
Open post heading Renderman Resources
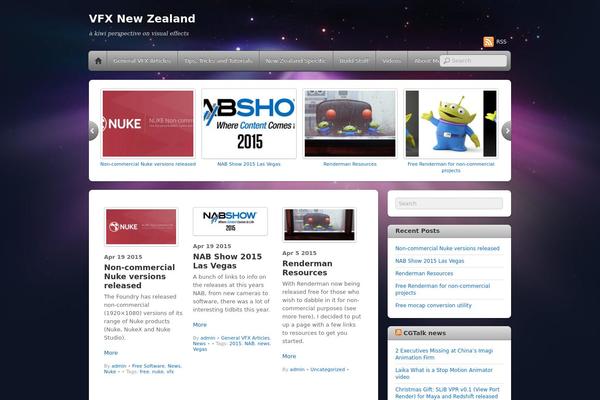pyautogui.click(x=307, y=268)
